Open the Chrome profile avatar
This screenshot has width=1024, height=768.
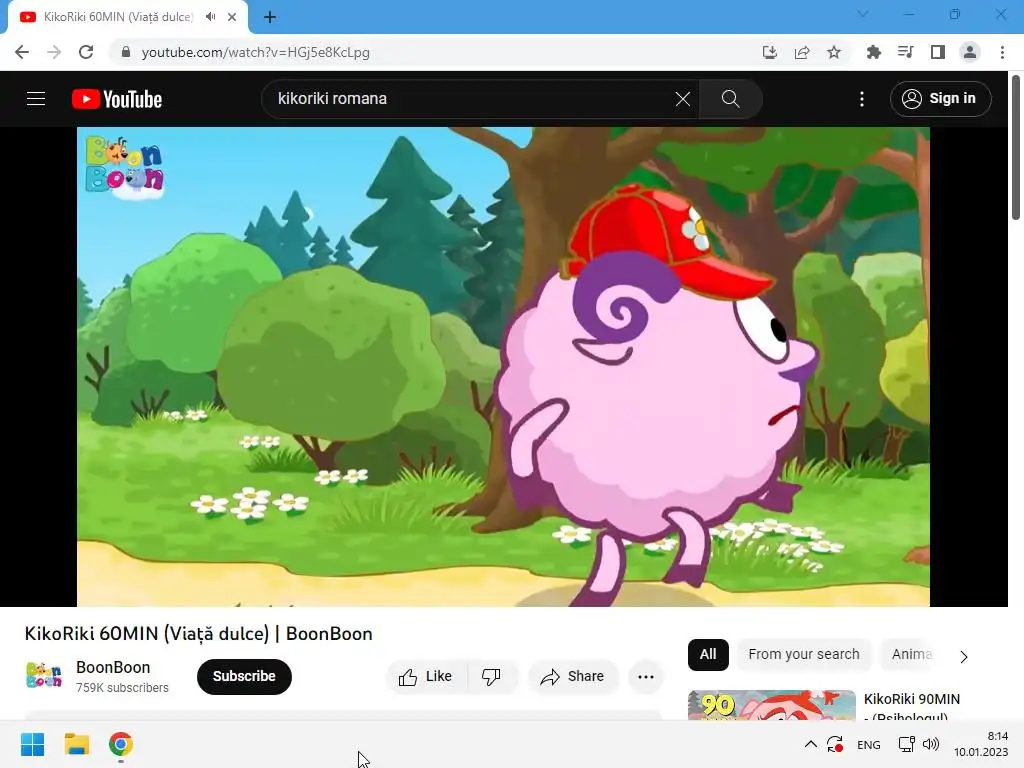click(x=970, y=52)
